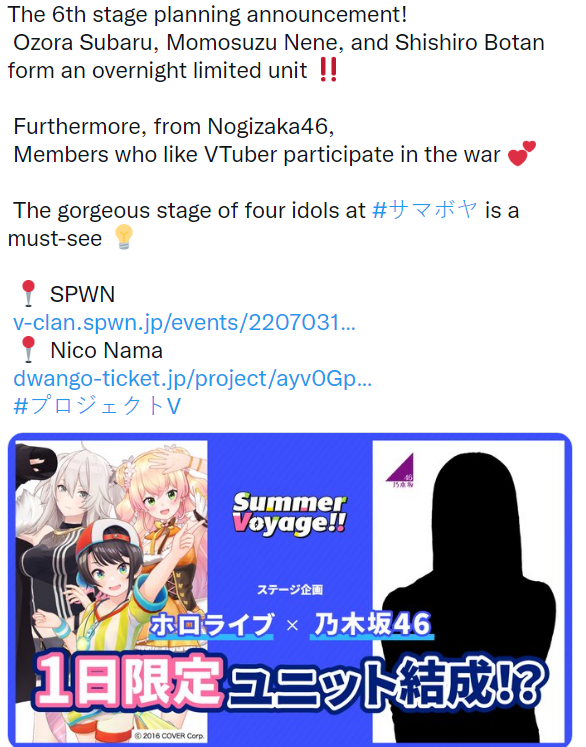Image resolution: width=586 pixels, height=747 pixels.
Task: Click the red pin emoji beside Nico Nama
Action: pos(29,350)
